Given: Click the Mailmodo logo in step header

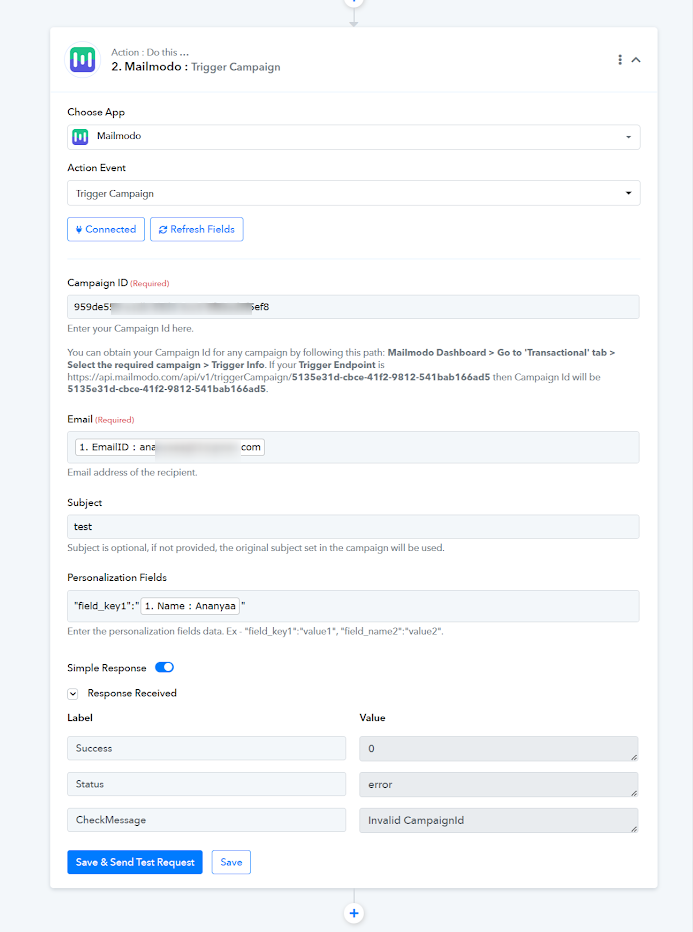Looking at the screenshot, I should [x=83, y=59].
